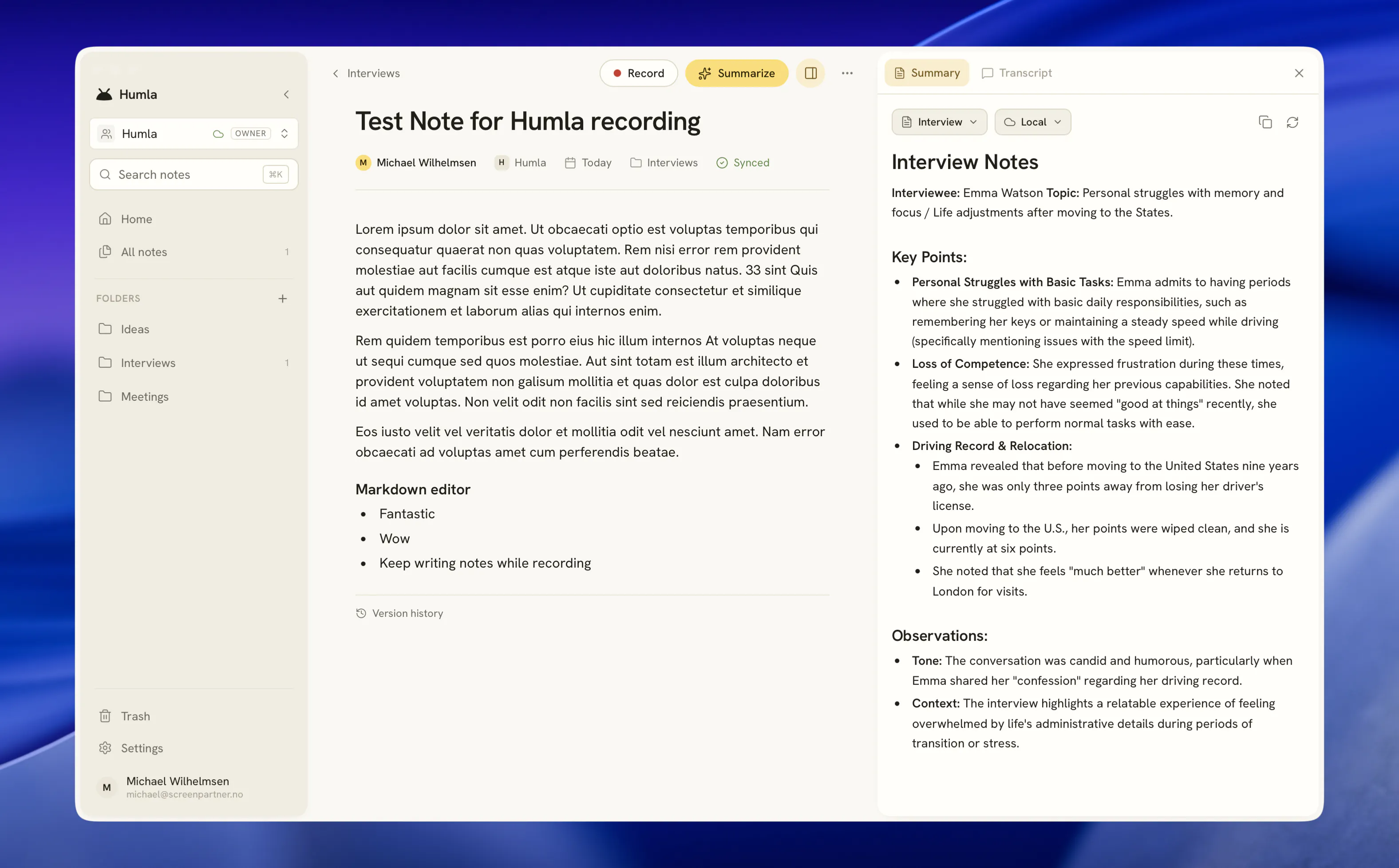Toggle the side panel layout icon
This screenshot has width=1399, height=868.
point(810,73)
